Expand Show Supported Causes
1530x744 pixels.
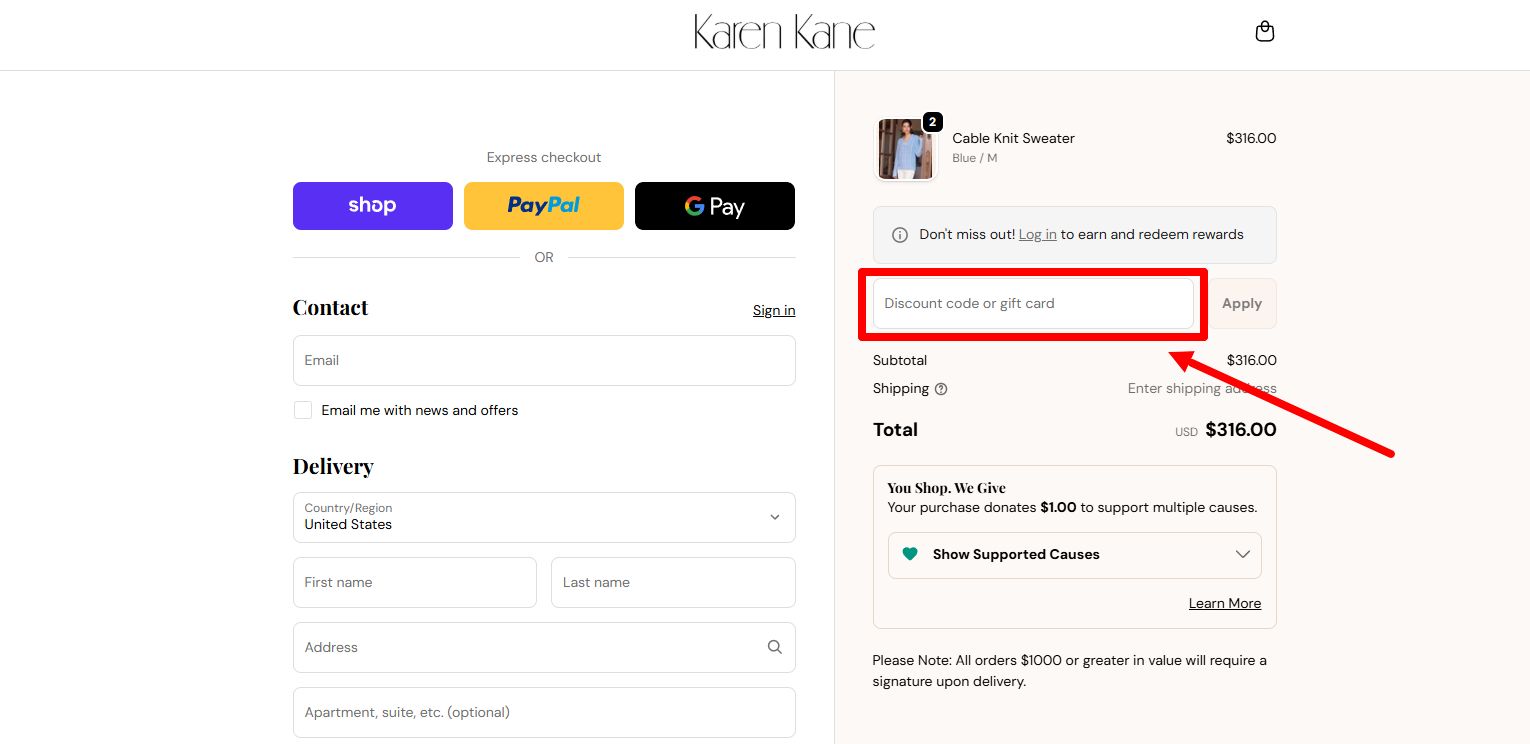pyautogui.click(x=1075, y=555)
